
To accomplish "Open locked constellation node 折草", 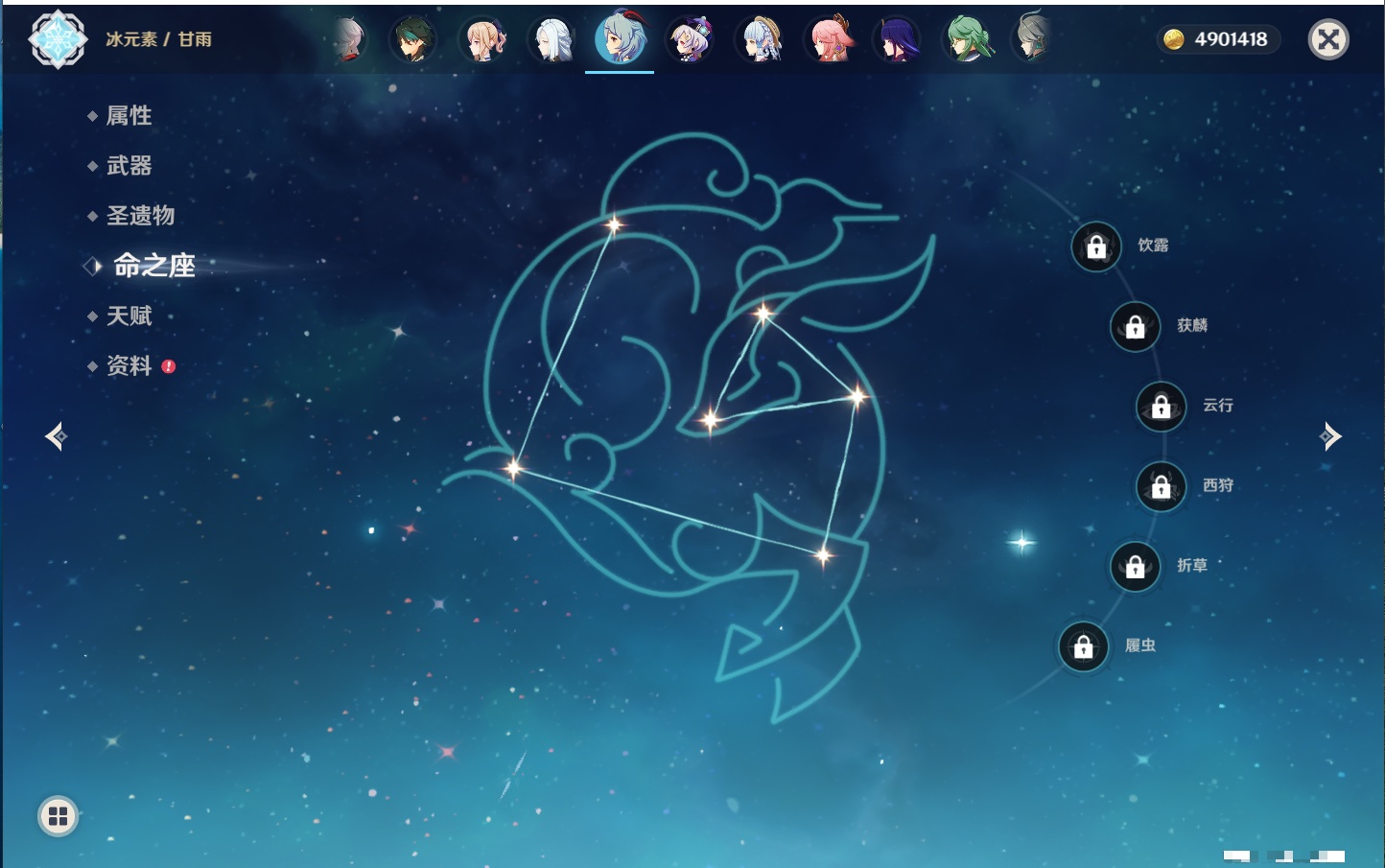I will click(1136, 567).
